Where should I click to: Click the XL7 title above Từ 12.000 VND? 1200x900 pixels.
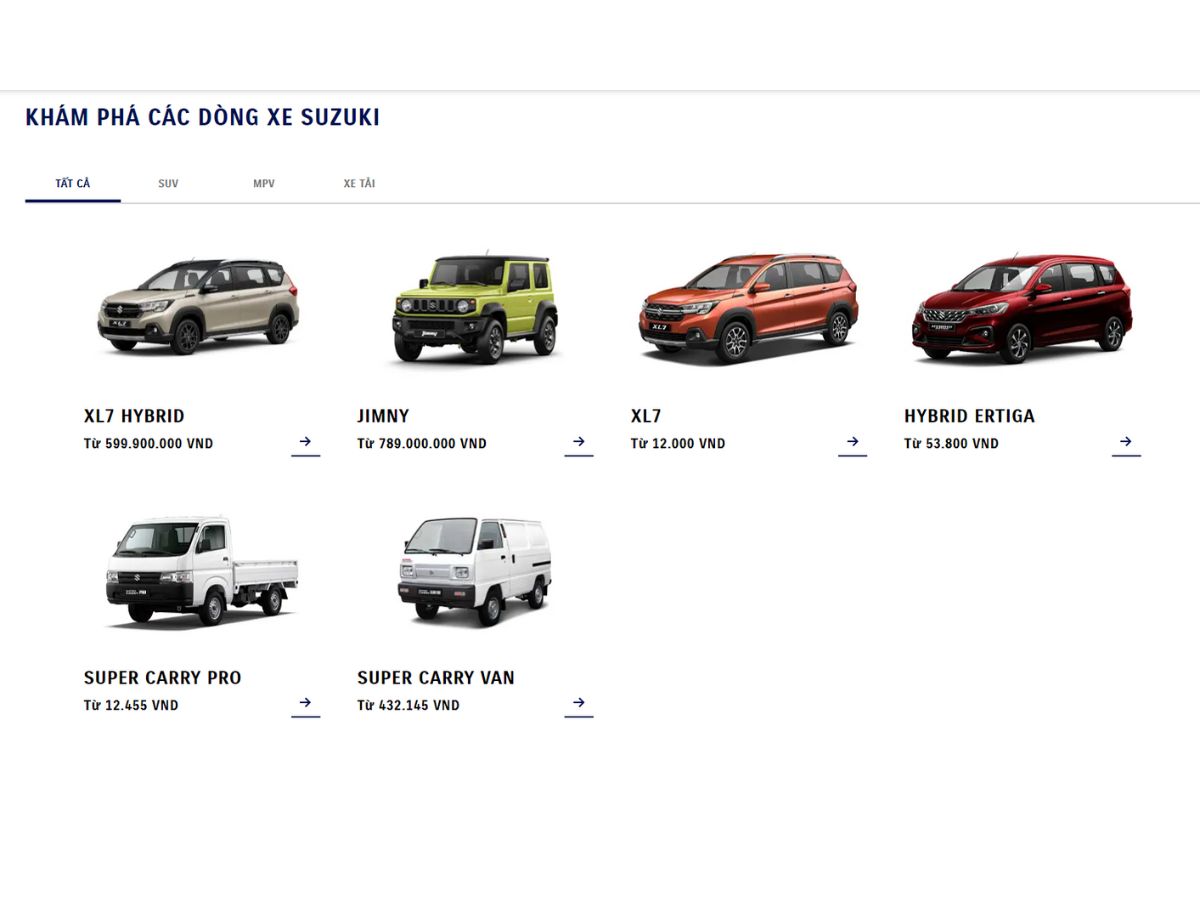646,416
